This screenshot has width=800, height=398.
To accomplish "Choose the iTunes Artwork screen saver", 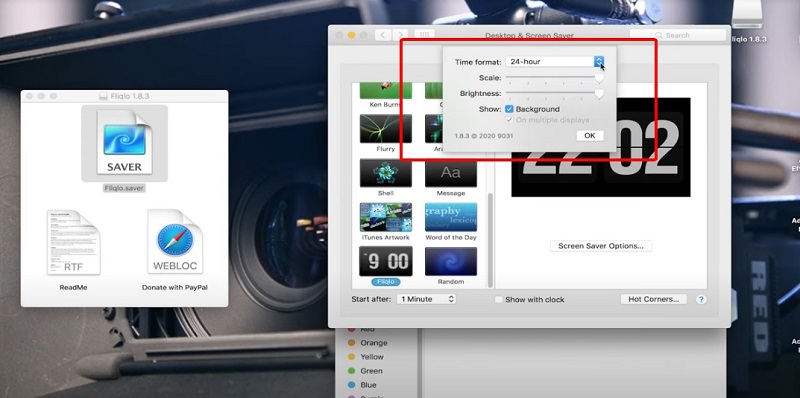I will 386,217.
